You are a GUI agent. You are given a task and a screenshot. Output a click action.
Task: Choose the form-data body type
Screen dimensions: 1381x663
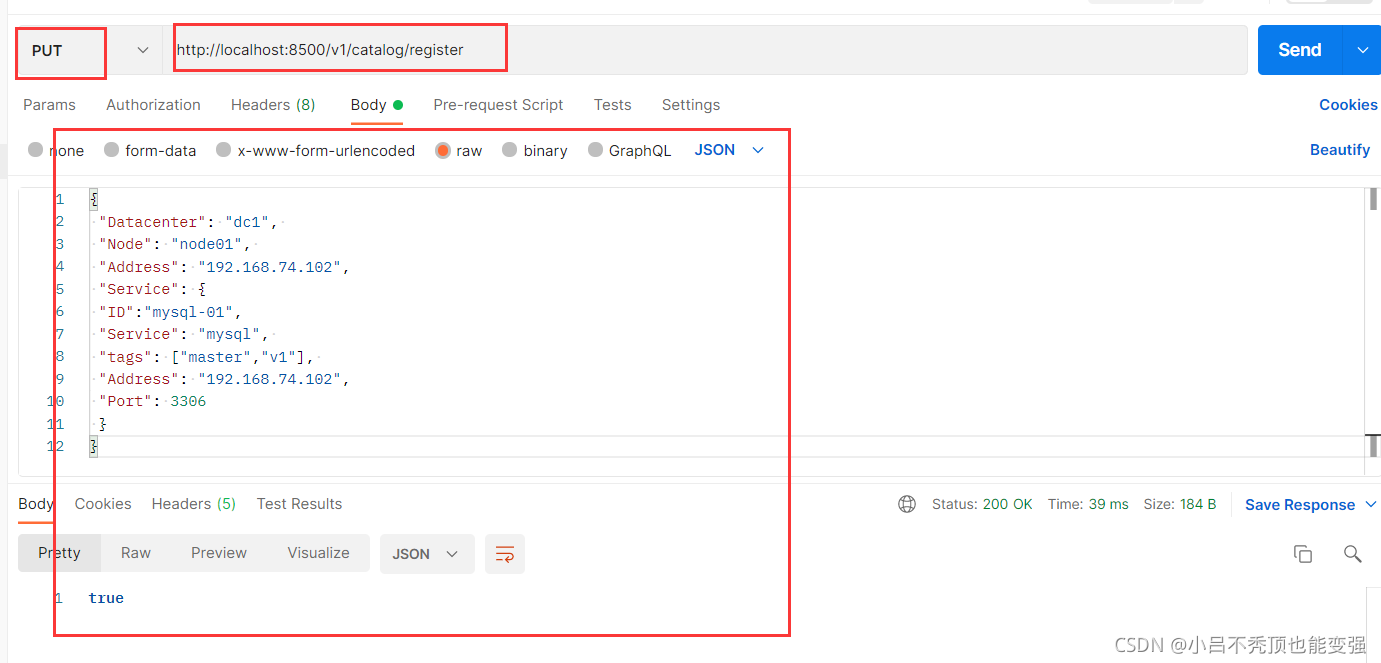150,150
